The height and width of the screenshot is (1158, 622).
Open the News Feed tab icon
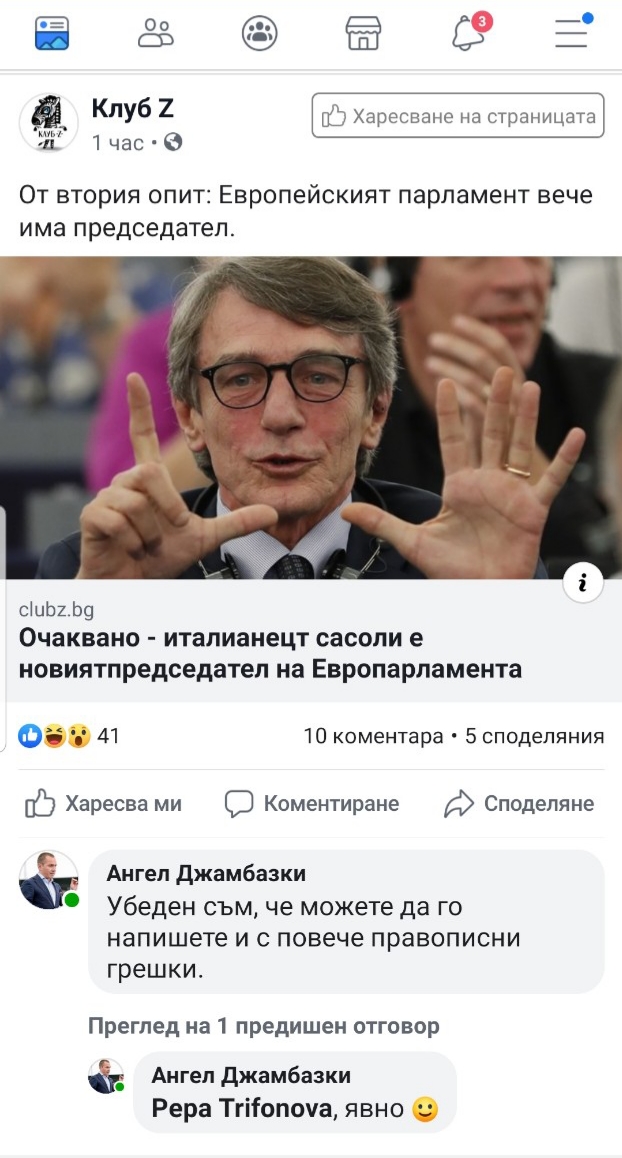pyautogui.click(x=52, y=33)
